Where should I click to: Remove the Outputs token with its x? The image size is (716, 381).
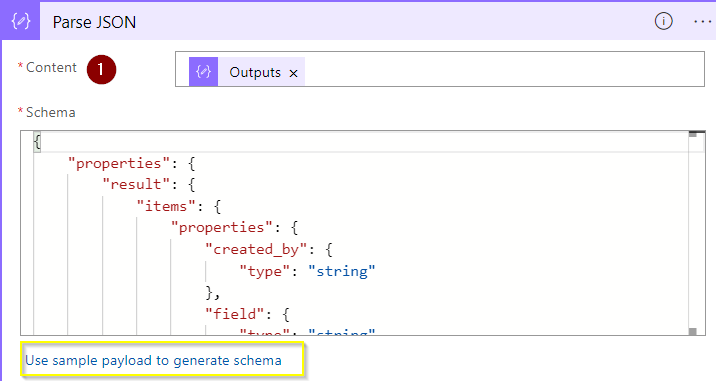pos(294,73)
